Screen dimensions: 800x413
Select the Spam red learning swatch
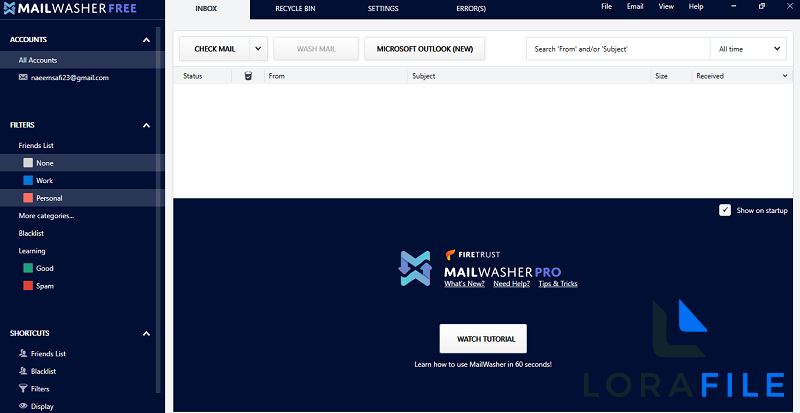28,286
